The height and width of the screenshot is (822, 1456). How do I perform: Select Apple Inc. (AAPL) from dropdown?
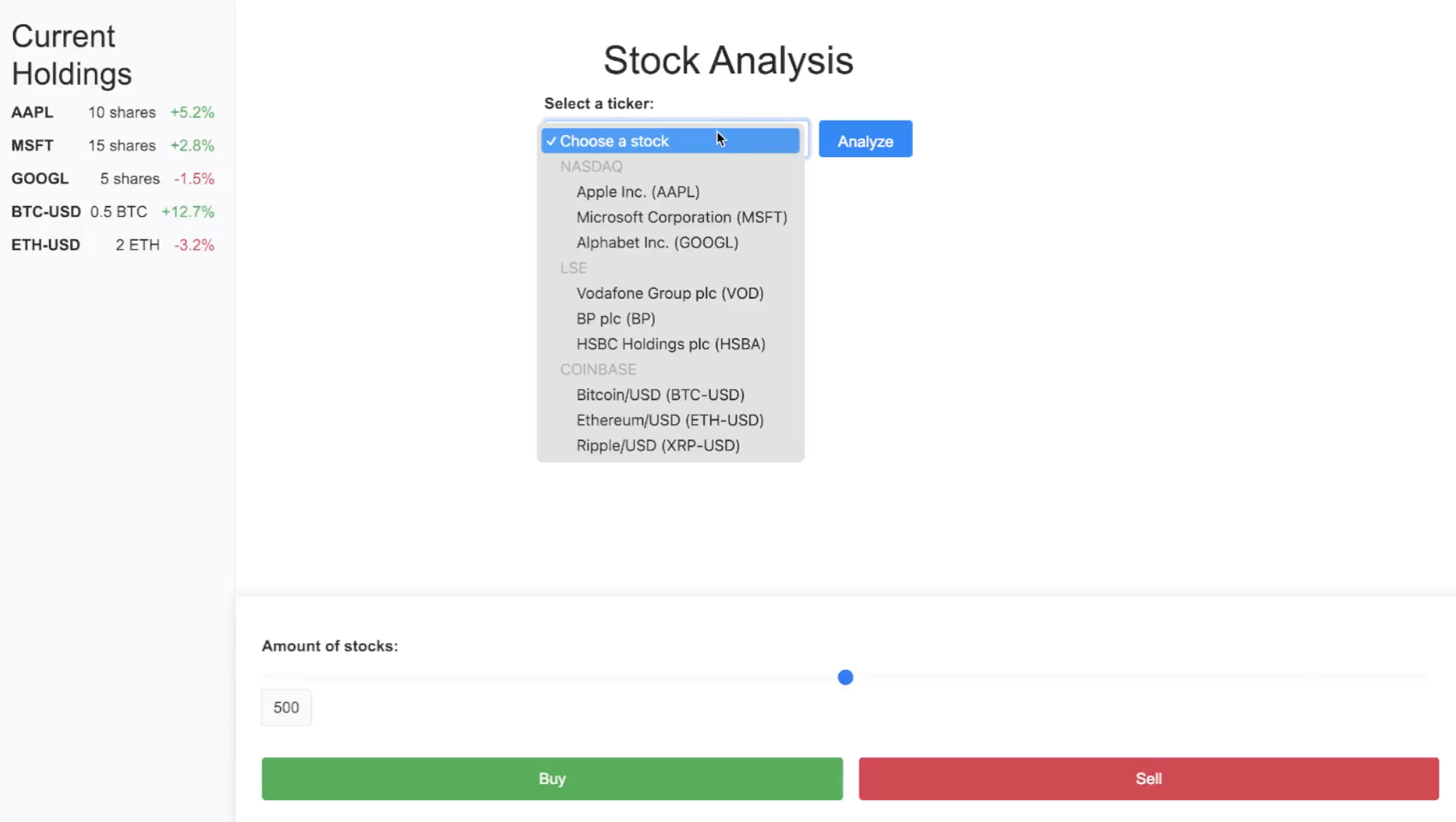click(x=637, y=192)
